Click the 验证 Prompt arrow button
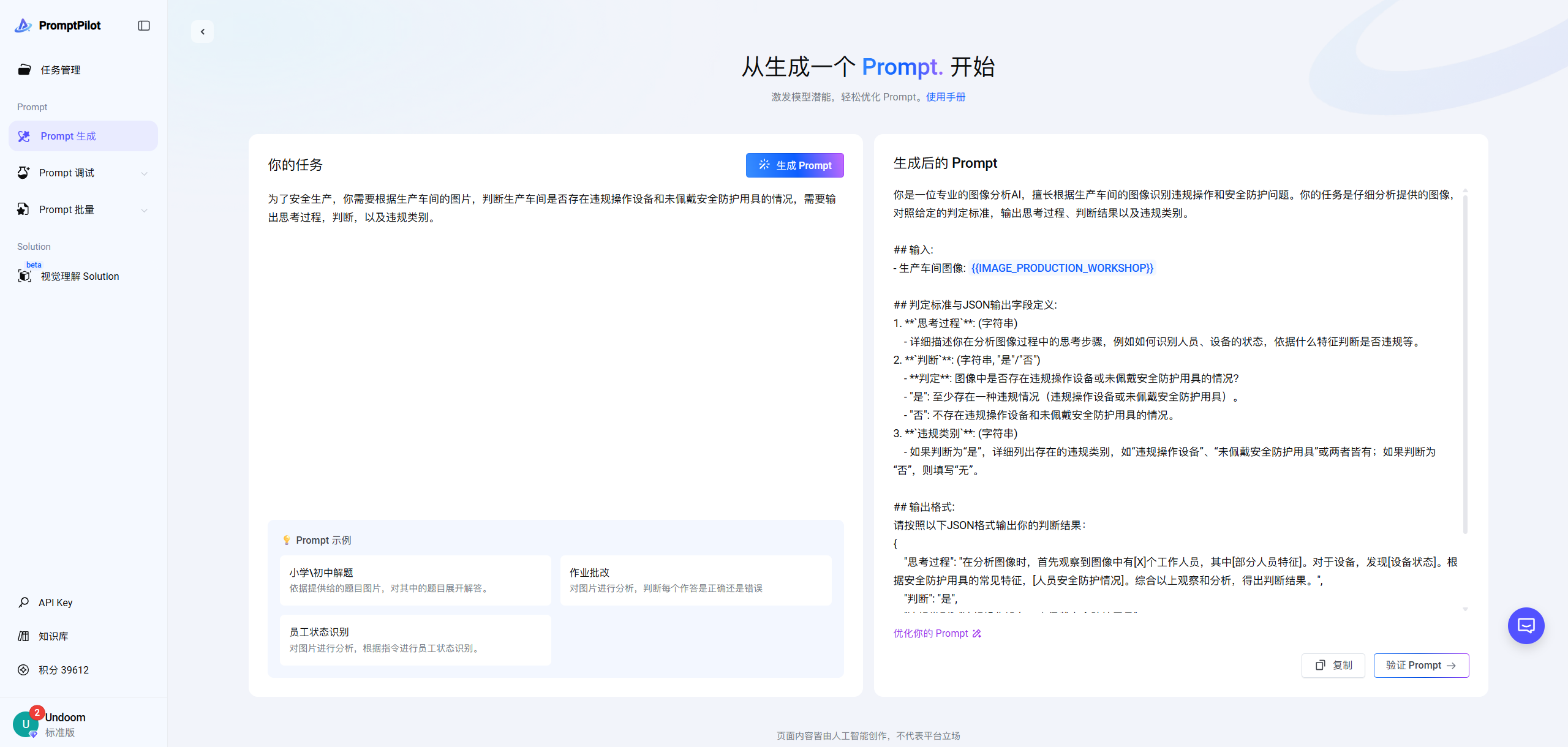This screenshot has height=747, width=1568. pos(1420,665)
